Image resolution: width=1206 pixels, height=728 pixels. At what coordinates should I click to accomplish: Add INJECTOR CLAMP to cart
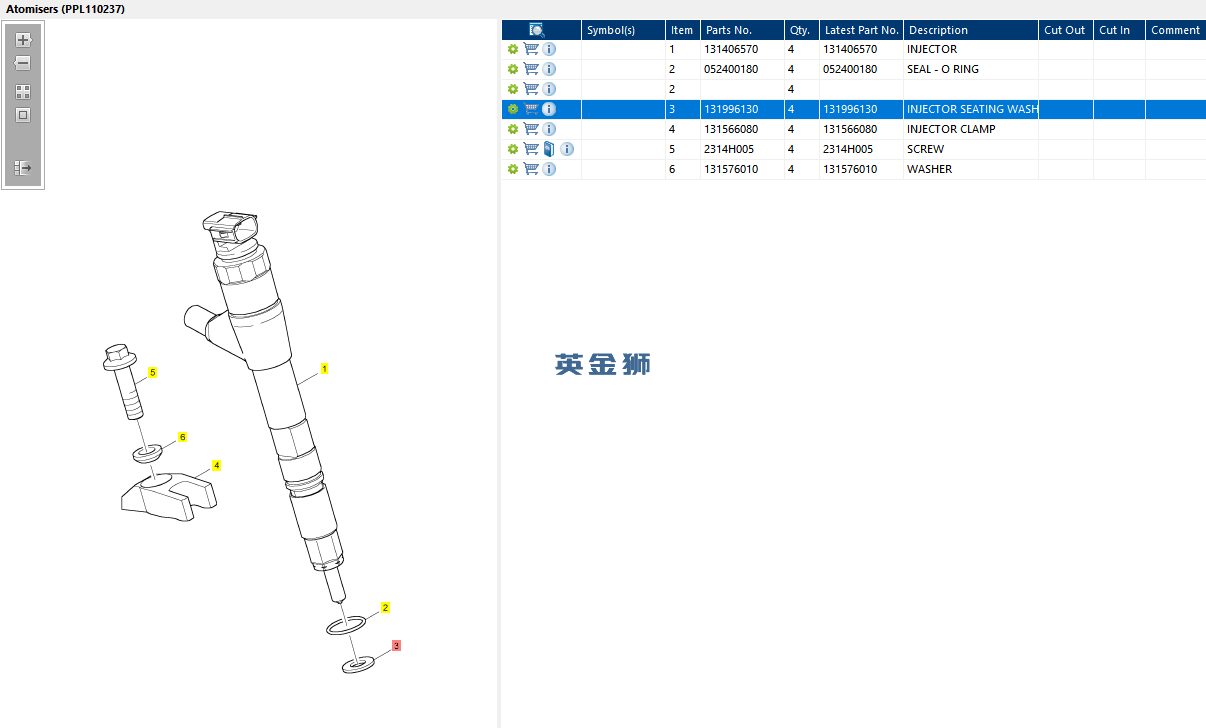coord(531,129)
